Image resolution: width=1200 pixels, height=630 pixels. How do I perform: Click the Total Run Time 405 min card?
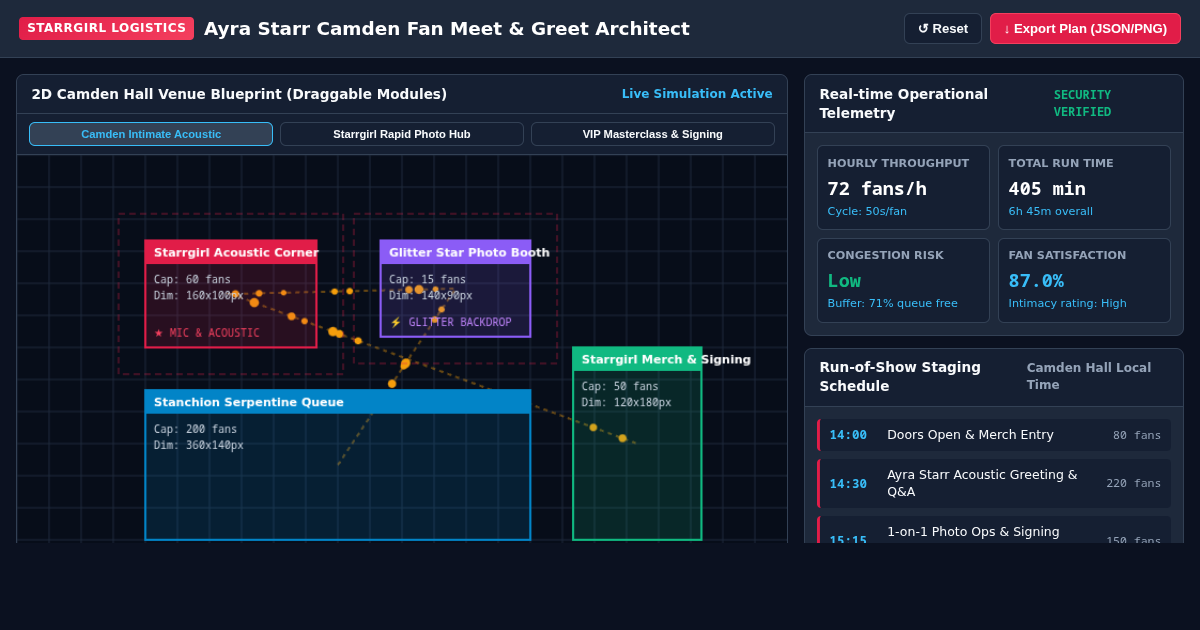coord(1084,188)
